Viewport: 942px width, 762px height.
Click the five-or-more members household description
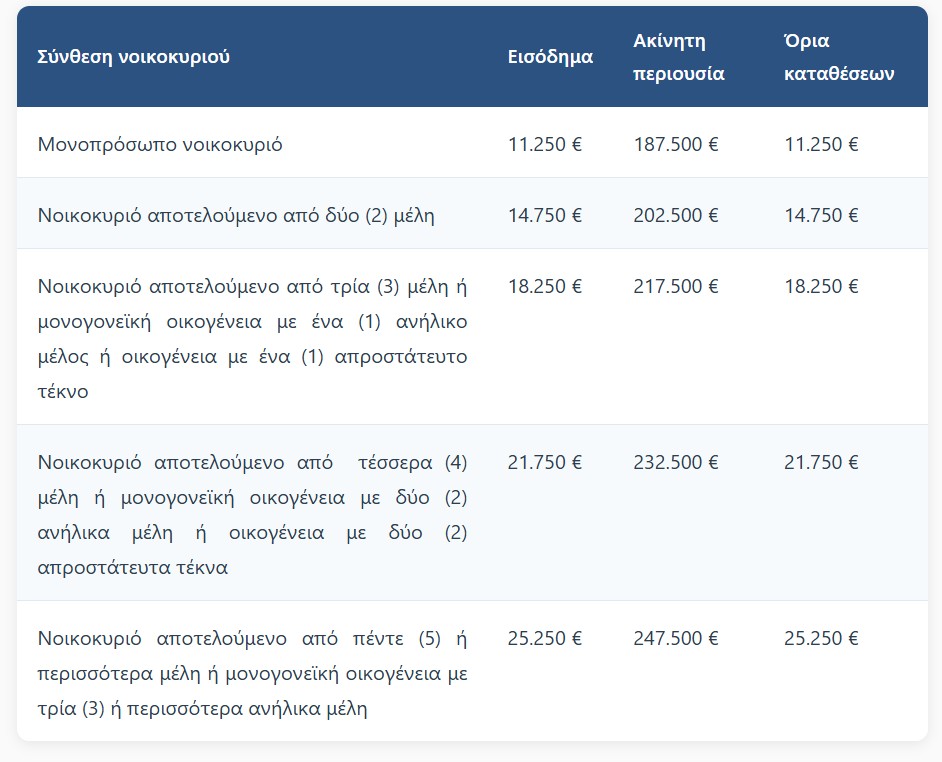coord(252,673)
